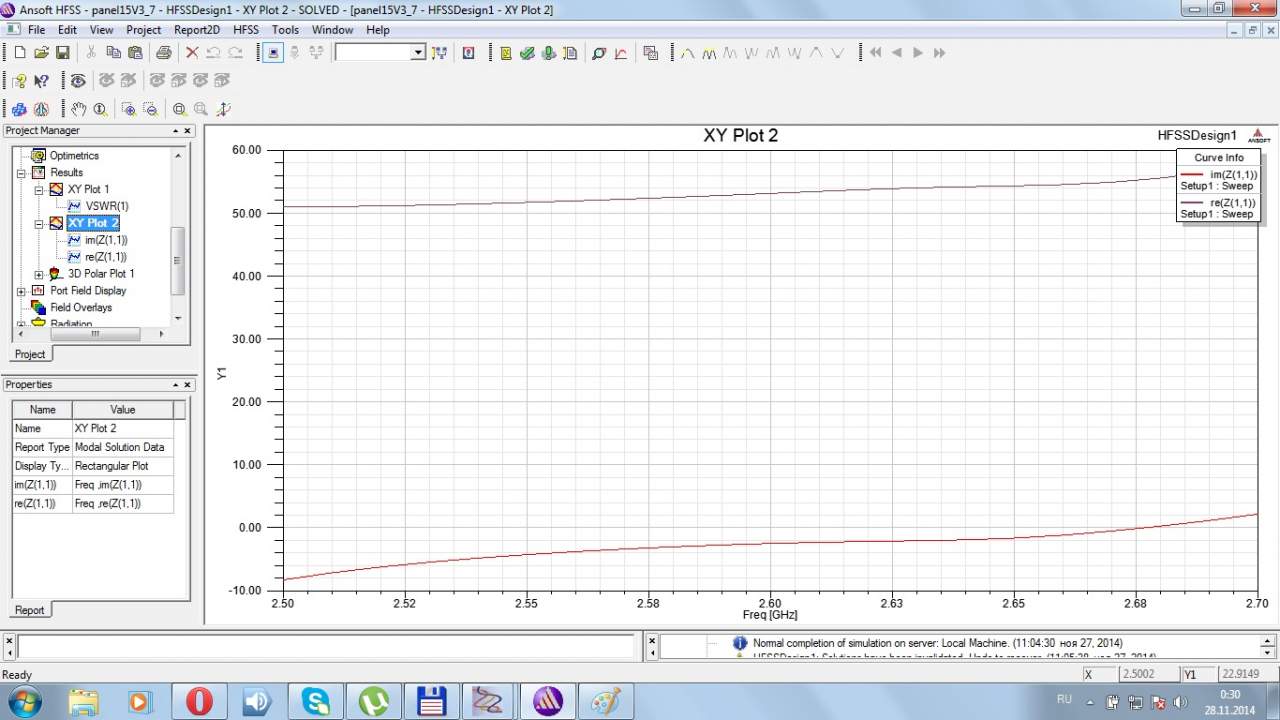Screen dimensions: 1280x720
Task: Click the Print icon in toolbar
Action: [163, 53]
